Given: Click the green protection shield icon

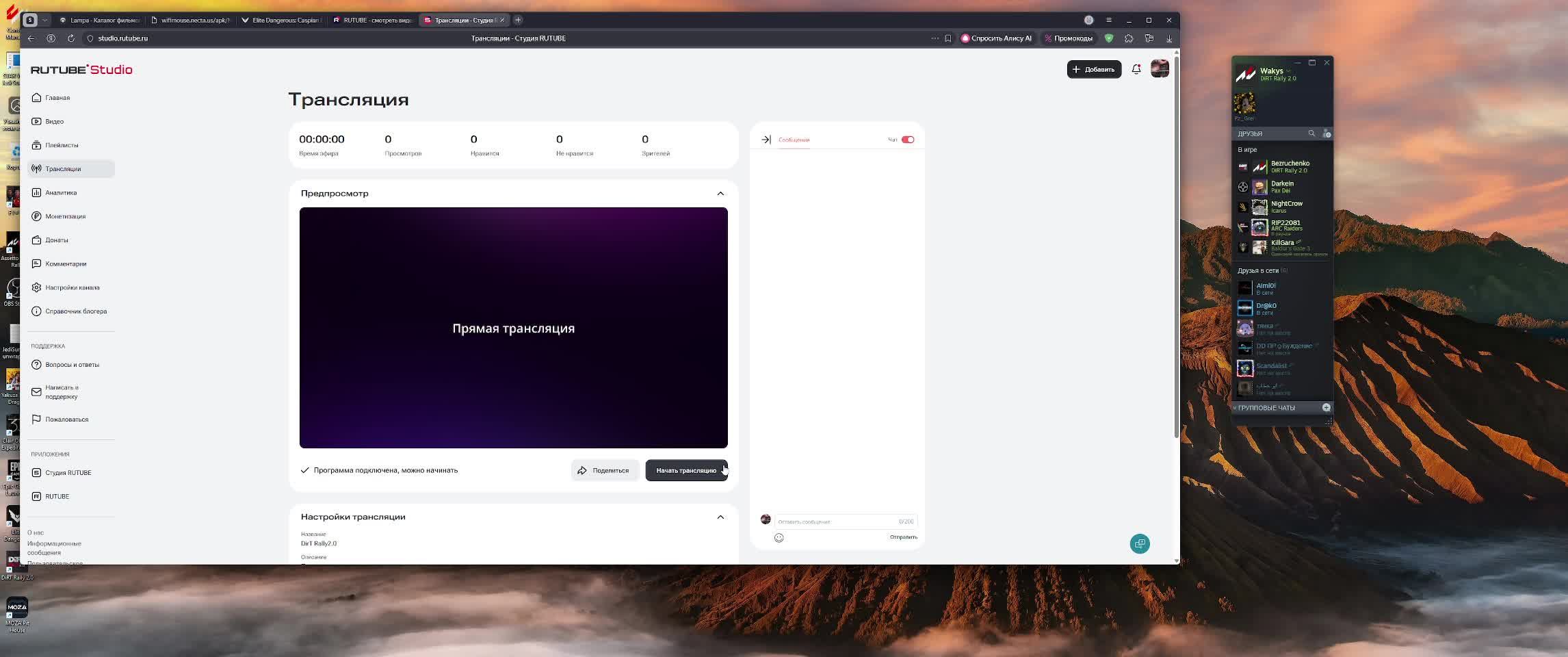Looking at the screenshot, I should 1109,38.
